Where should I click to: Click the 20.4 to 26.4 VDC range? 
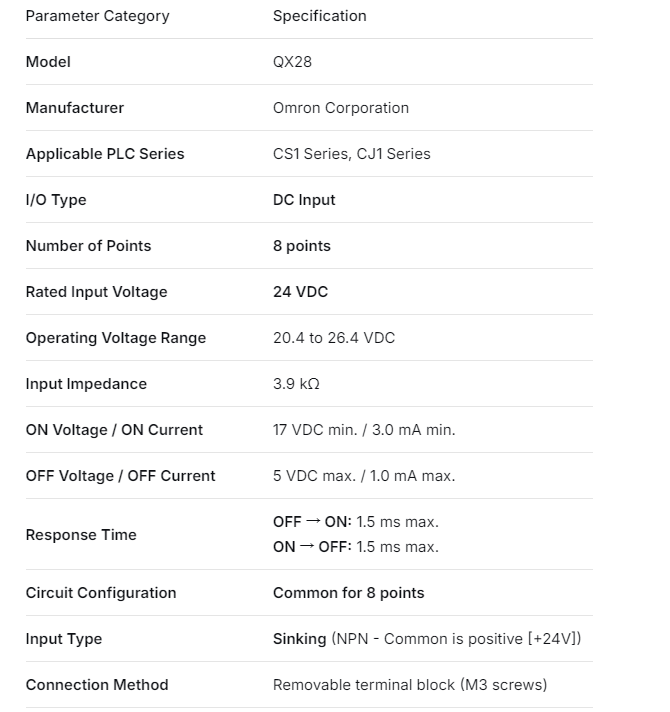pos(334,338)
